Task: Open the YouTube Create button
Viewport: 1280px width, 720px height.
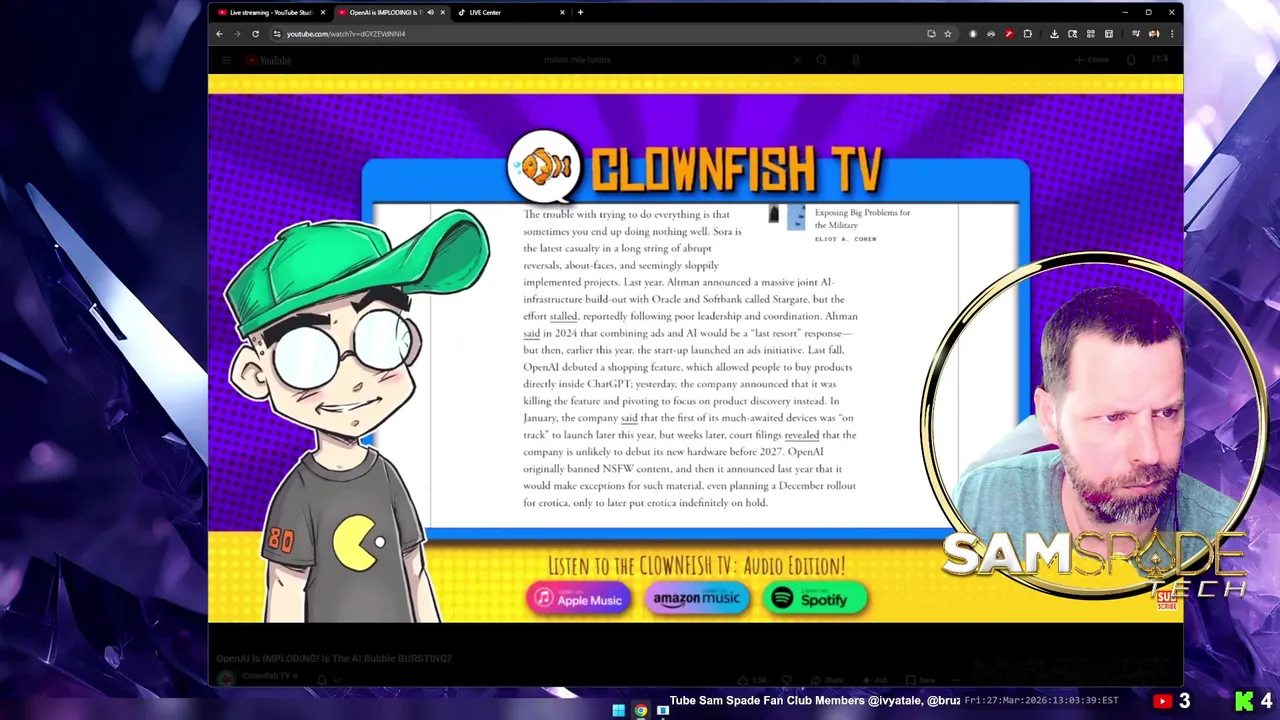Action: 1091,60
